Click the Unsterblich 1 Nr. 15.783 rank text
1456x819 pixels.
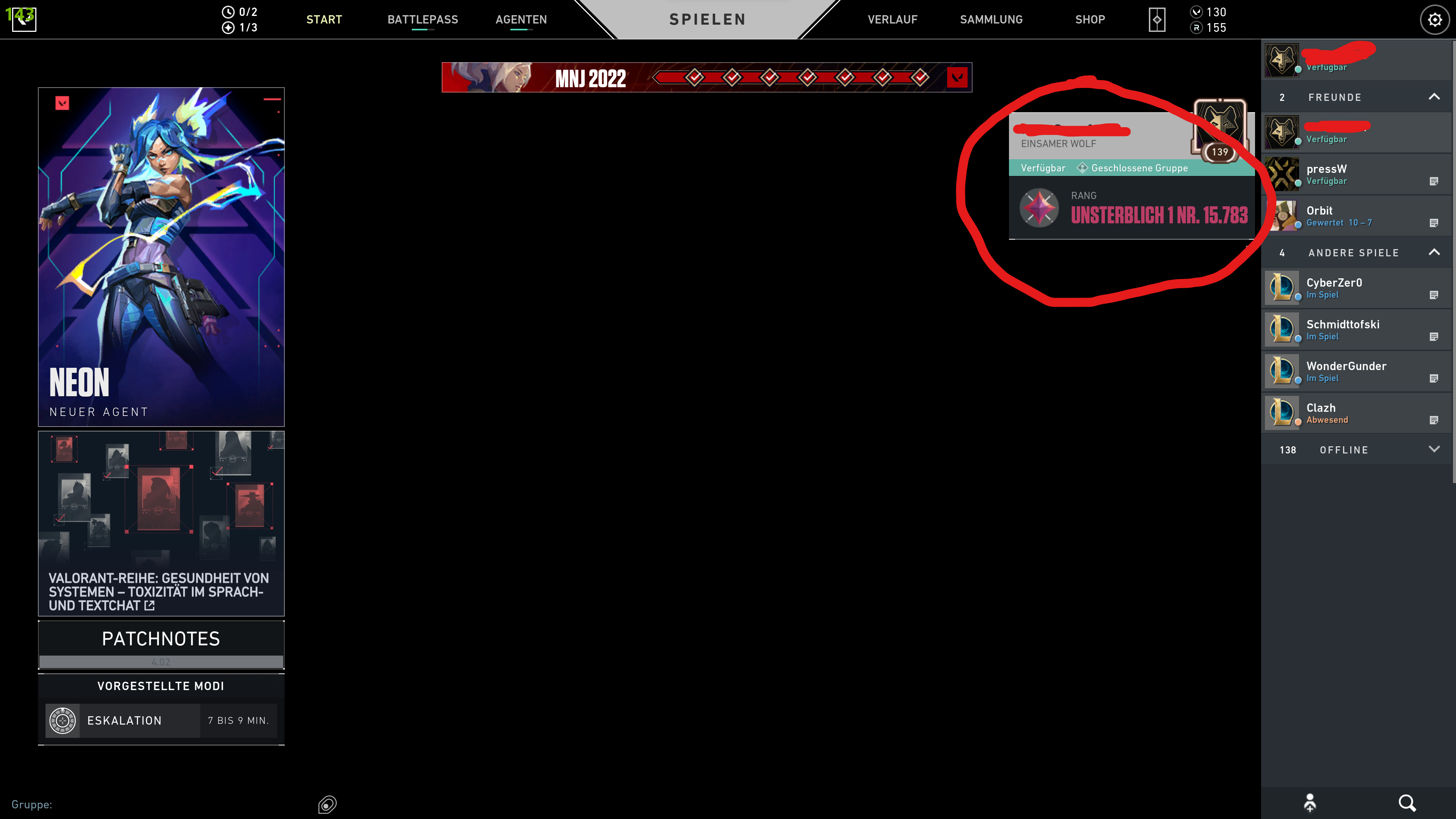[x=1159, y=215]
